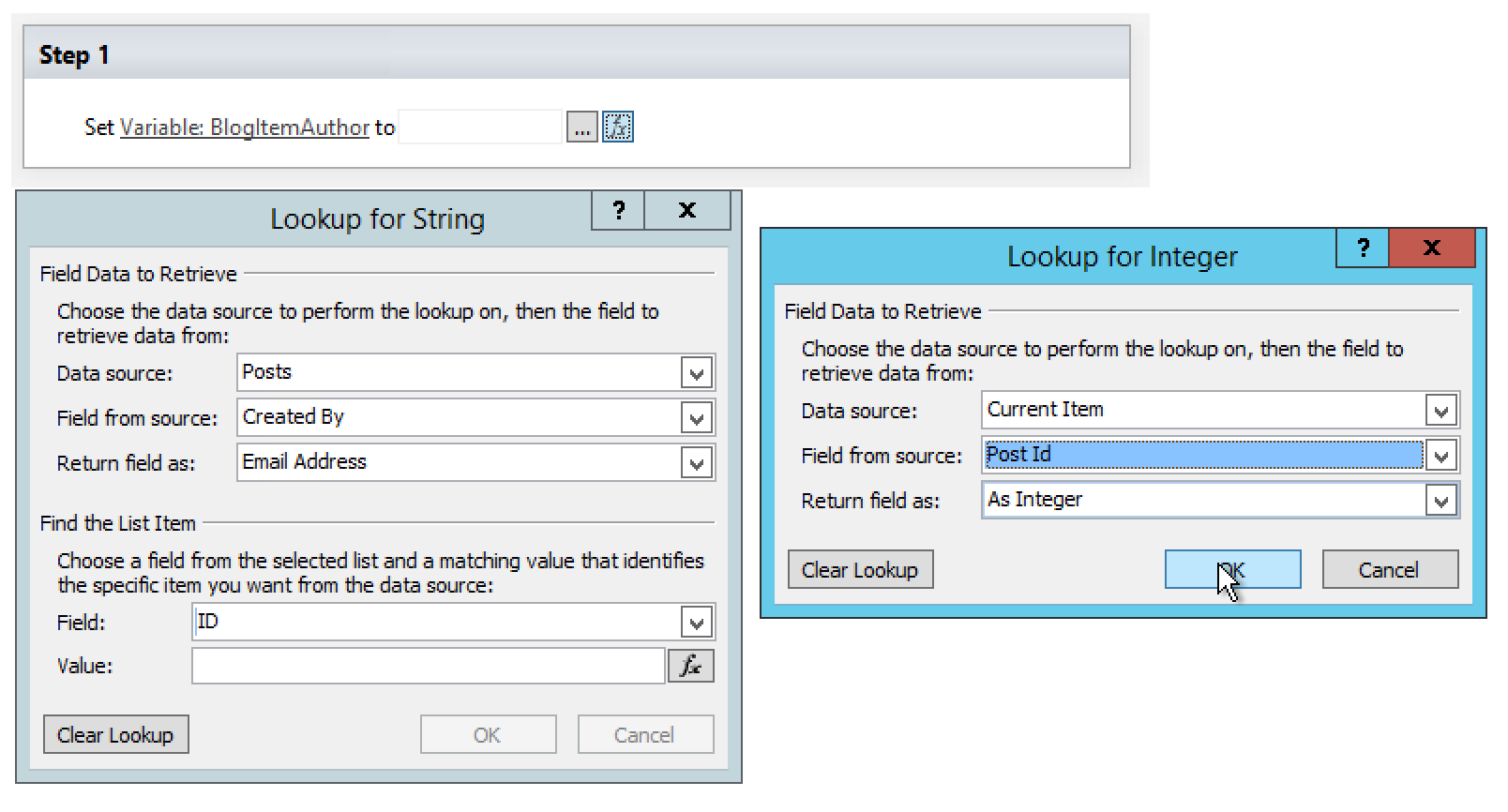
Task: Click the Value input field
Action: tap(428, 667)
